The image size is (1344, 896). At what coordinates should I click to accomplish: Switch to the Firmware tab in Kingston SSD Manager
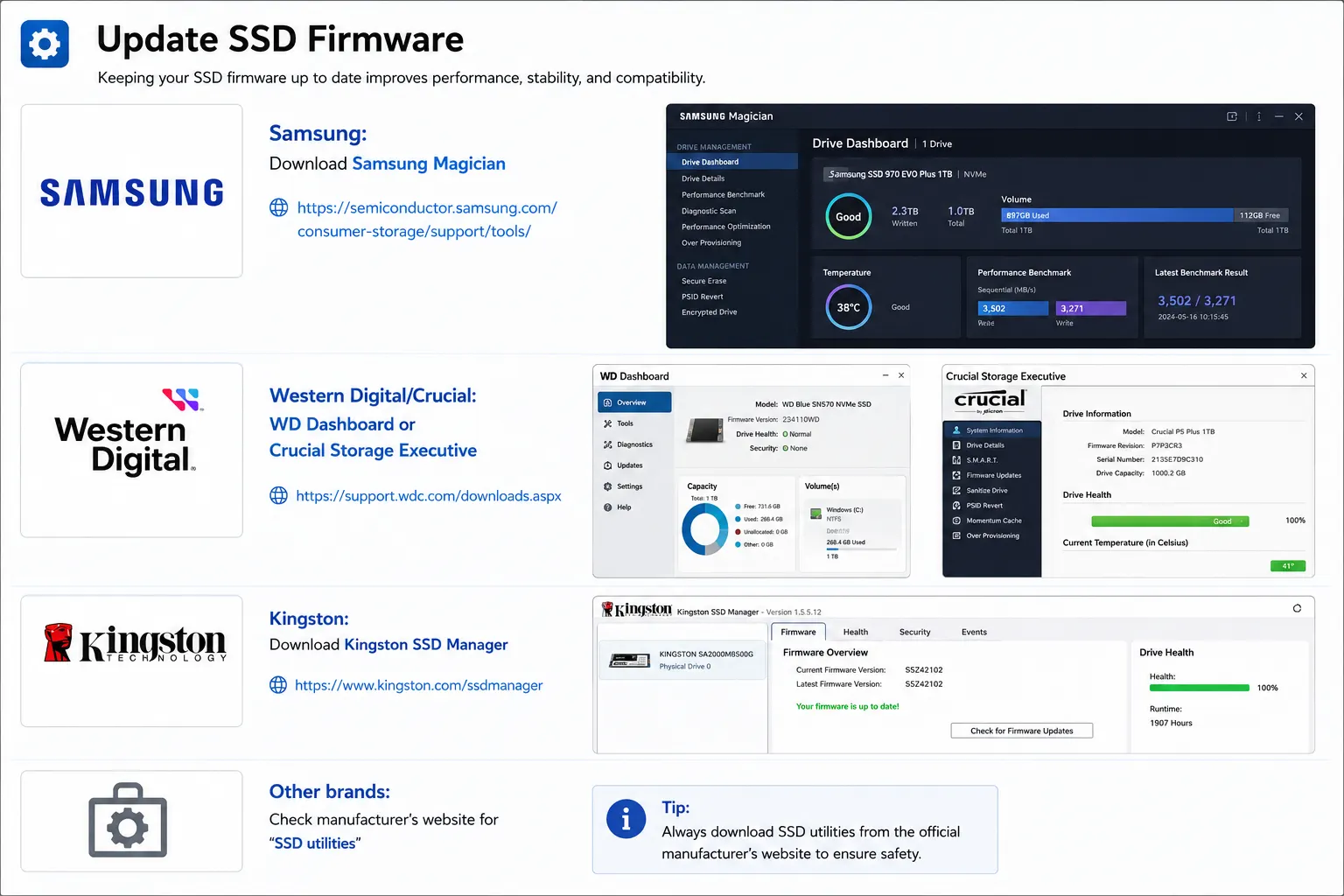point(798,632)
